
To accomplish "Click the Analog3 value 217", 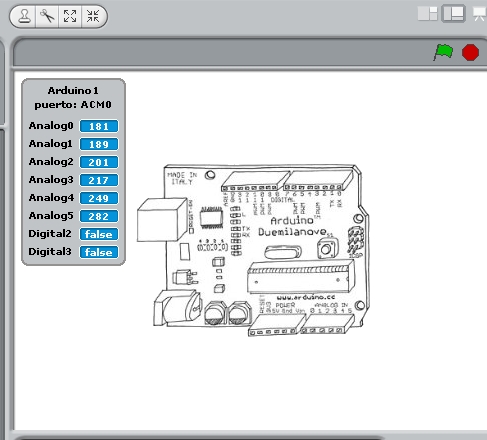I will coord(99,180).
